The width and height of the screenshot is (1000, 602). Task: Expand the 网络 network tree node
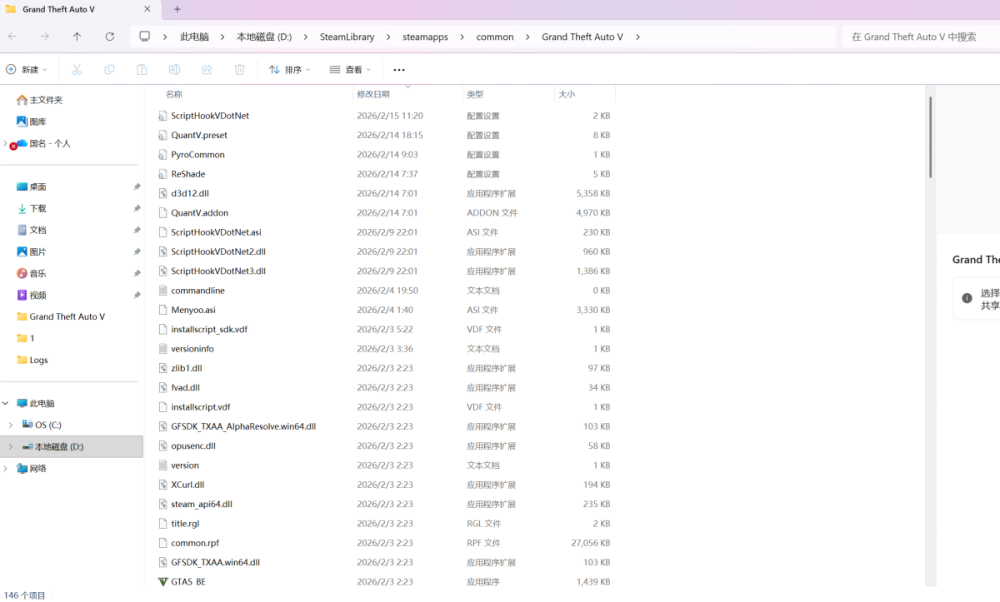6,468
